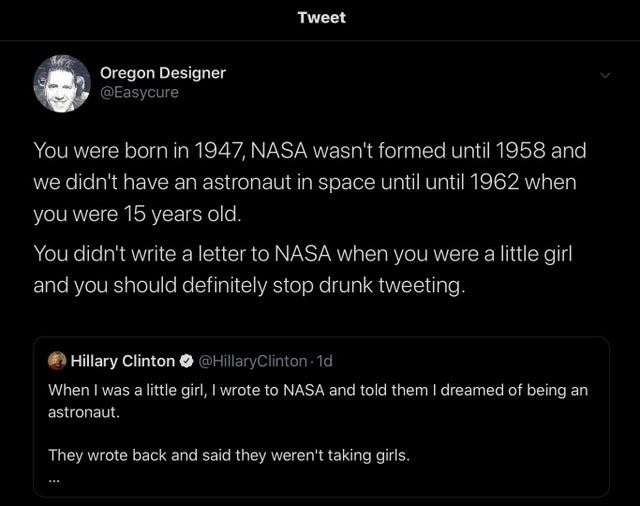The image size is (640, 506).
Task: Open the quoted tweet line 'When I was a little girl'
Action: coord(317,390)
